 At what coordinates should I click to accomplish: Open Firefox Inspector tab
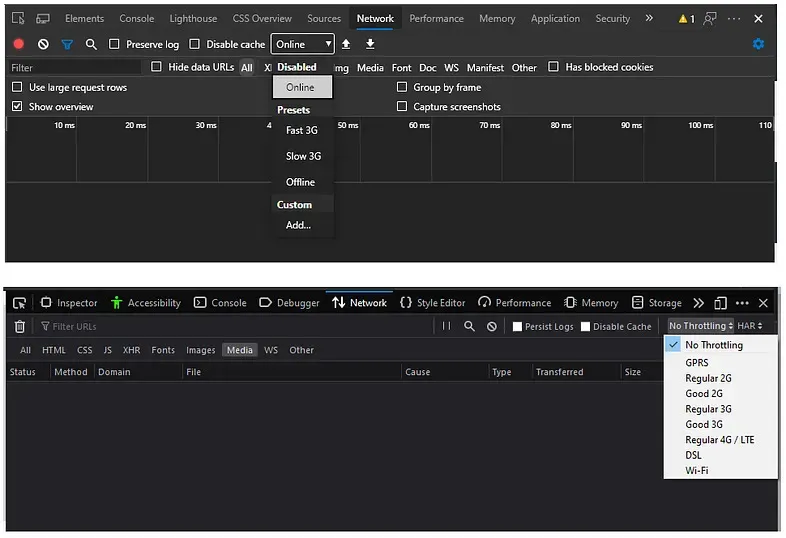(69, 303)
